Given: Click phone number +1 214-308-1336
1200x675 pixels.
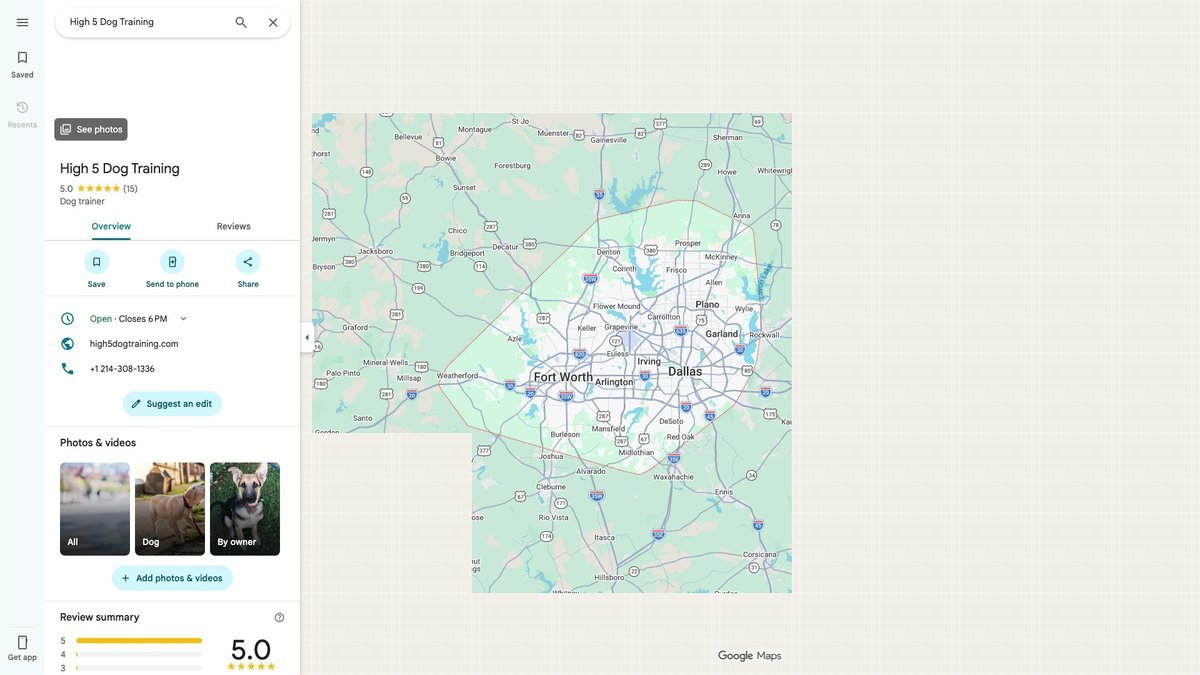Looking at the screenshot, I should click(x=122, y=369).
